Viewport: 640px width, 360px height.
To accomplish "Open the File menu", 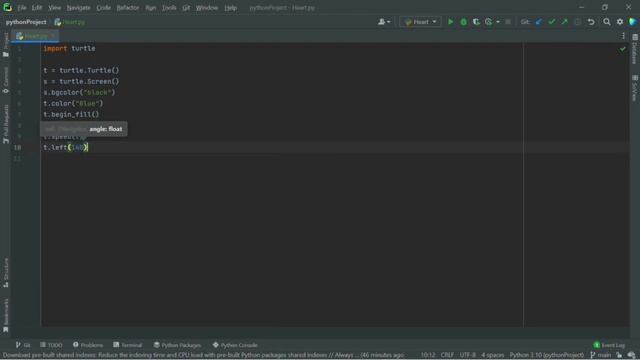I will 22,7.
